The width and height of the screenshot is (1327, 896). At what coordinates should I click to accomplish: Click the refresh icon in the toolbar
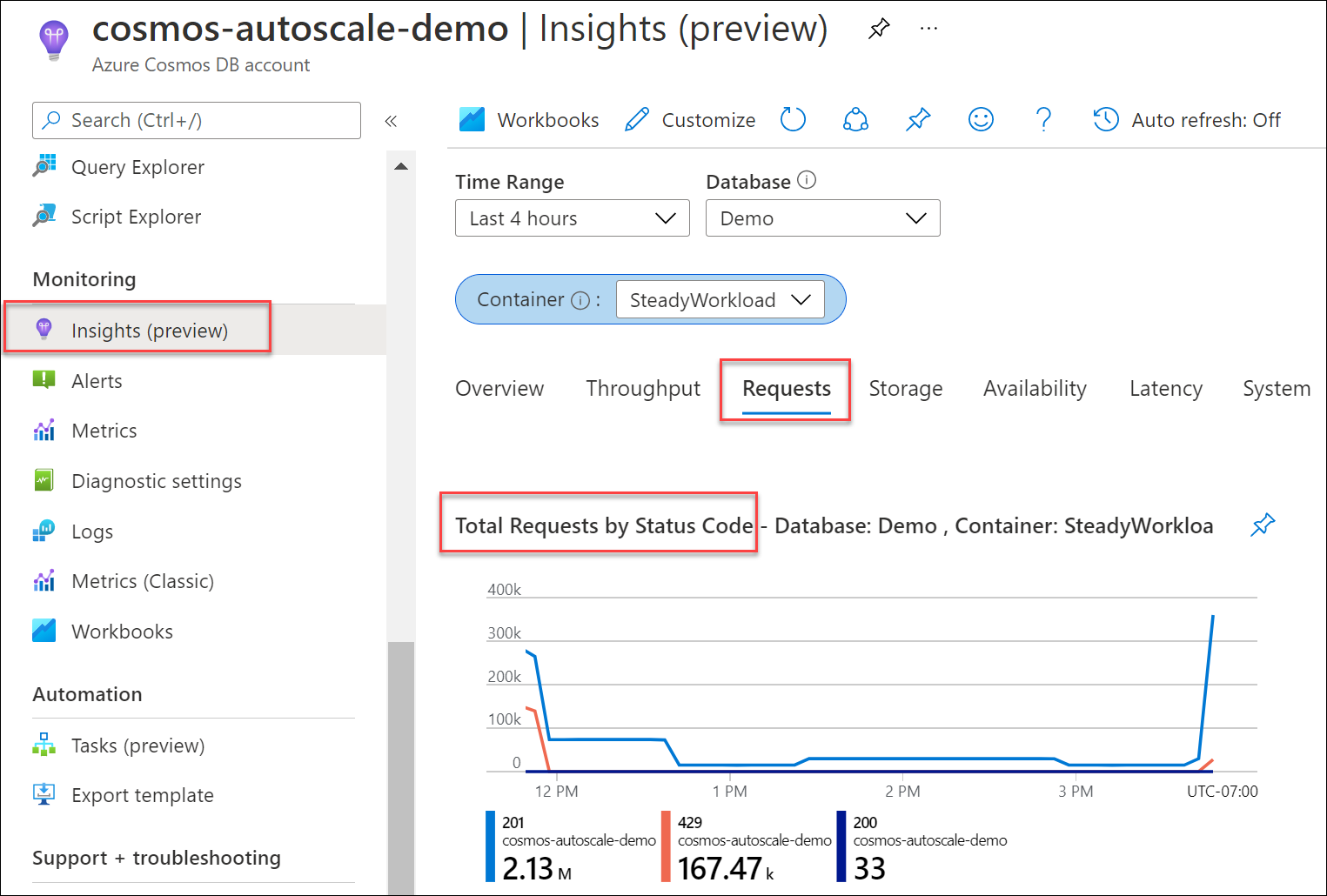pyautogui.click(x=793, y=119)
